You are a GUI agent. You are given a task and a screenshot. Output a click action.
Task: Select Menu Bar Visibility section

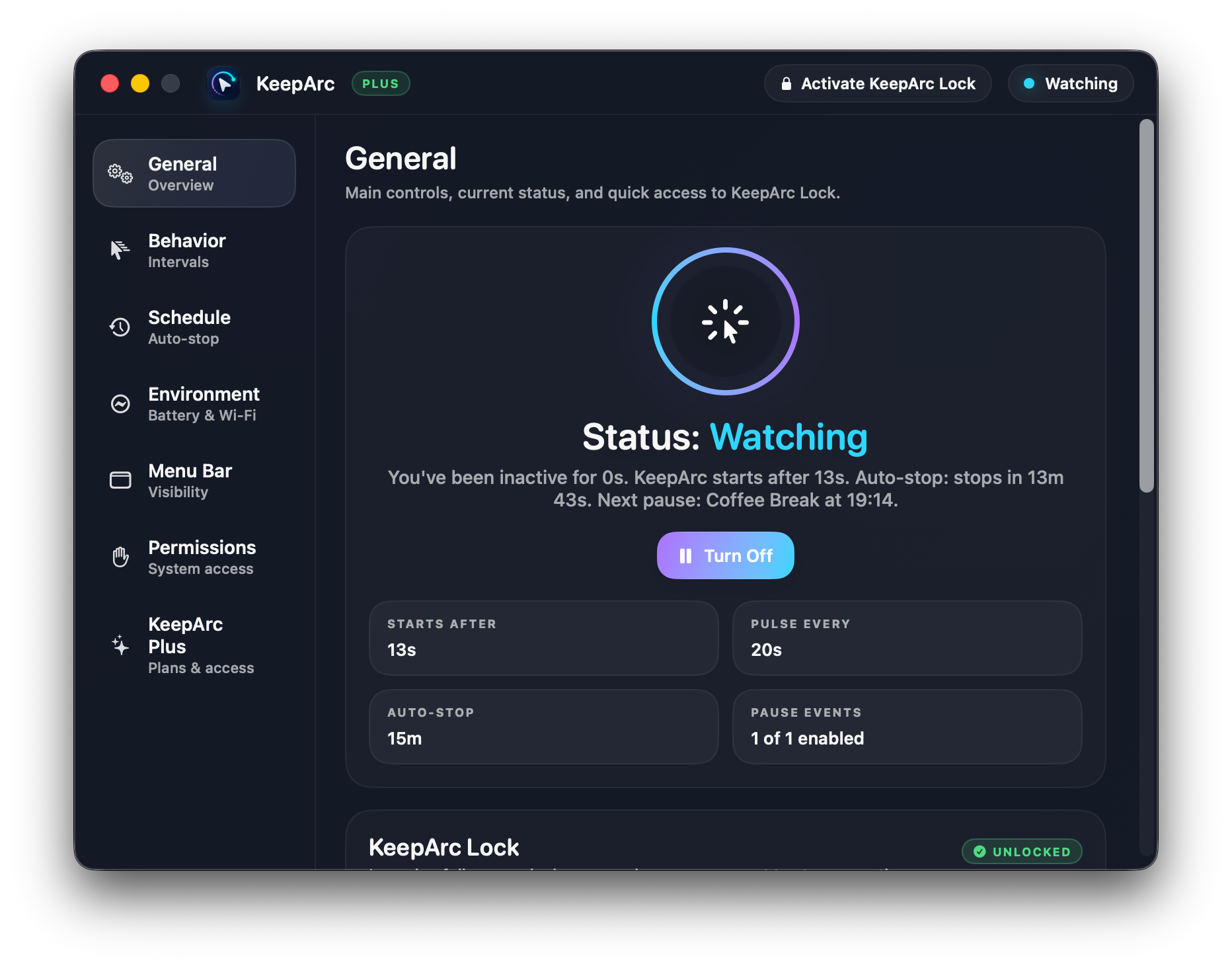tap(194, 480)
